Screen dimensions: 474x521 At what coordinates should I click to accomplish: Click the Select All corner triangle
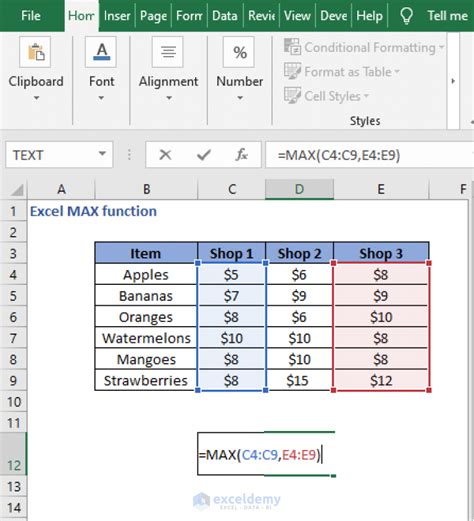17,190
